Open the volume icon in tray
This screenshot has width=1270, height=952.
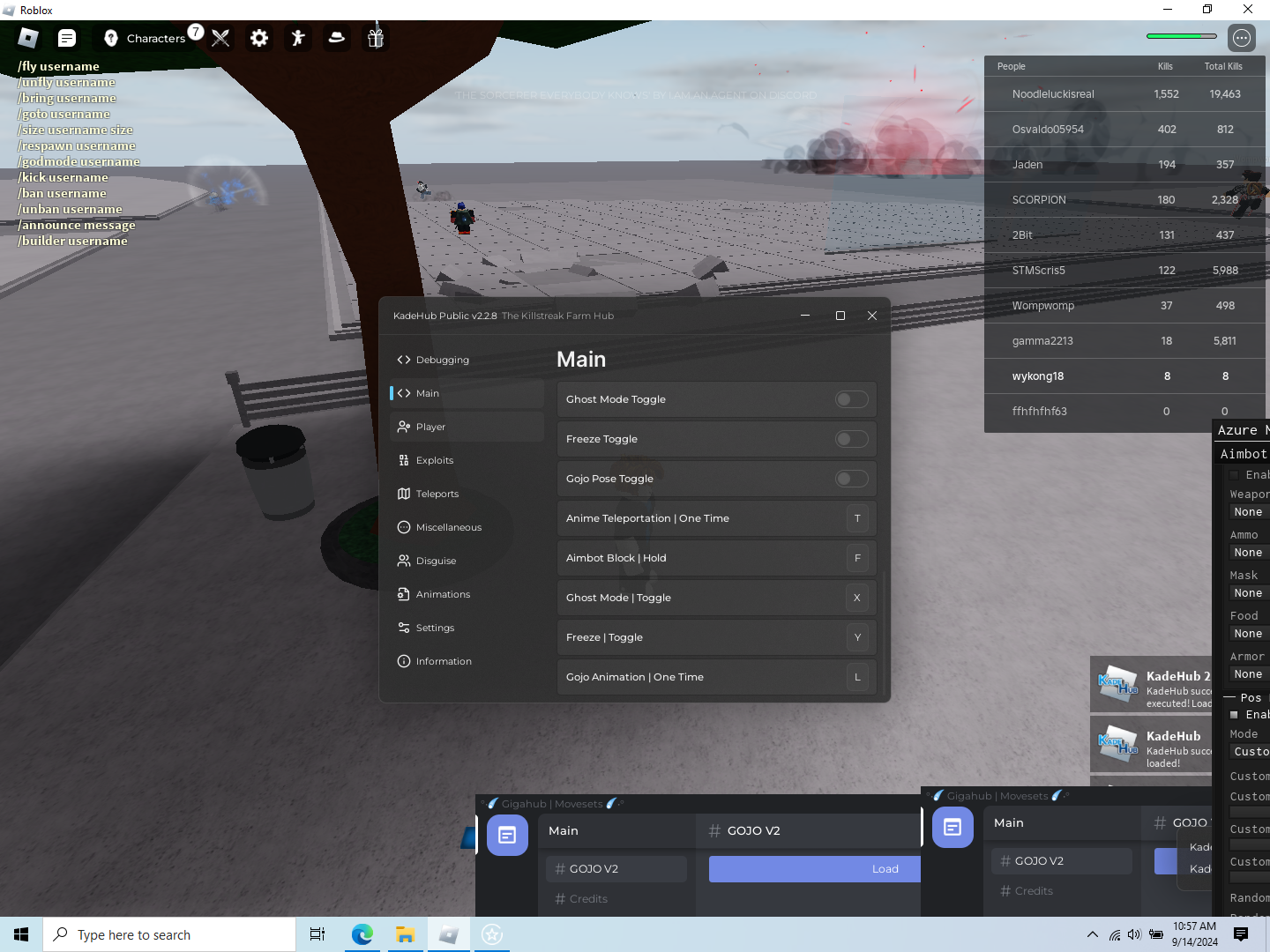pos(1134,934)
